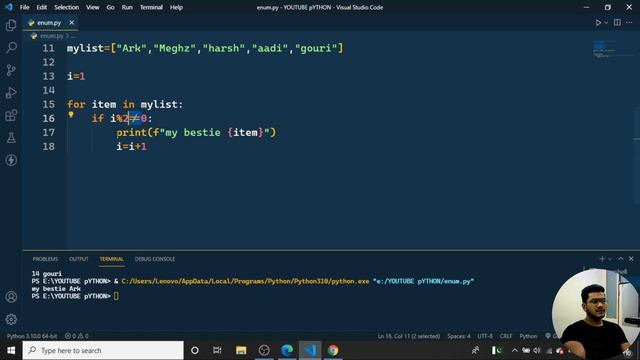The image size is (640, 360).
Task: Open editor More Actions ellipsis
Action: click(629, 22)
